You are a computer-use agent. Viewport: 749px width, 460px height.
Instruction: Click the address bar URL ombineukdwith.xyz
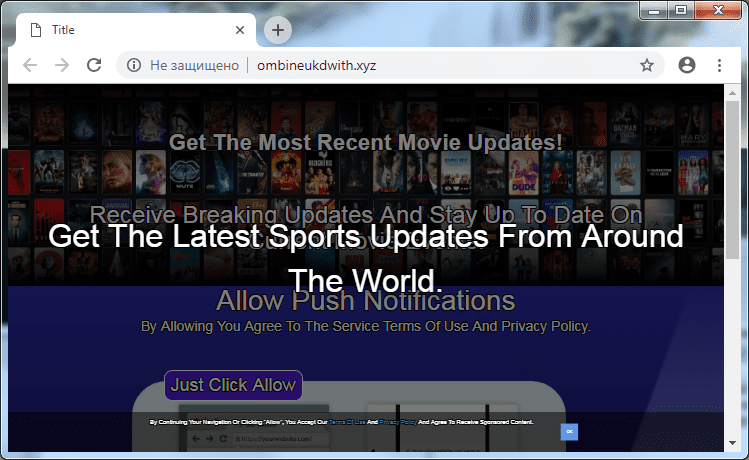tap(317, 65)
